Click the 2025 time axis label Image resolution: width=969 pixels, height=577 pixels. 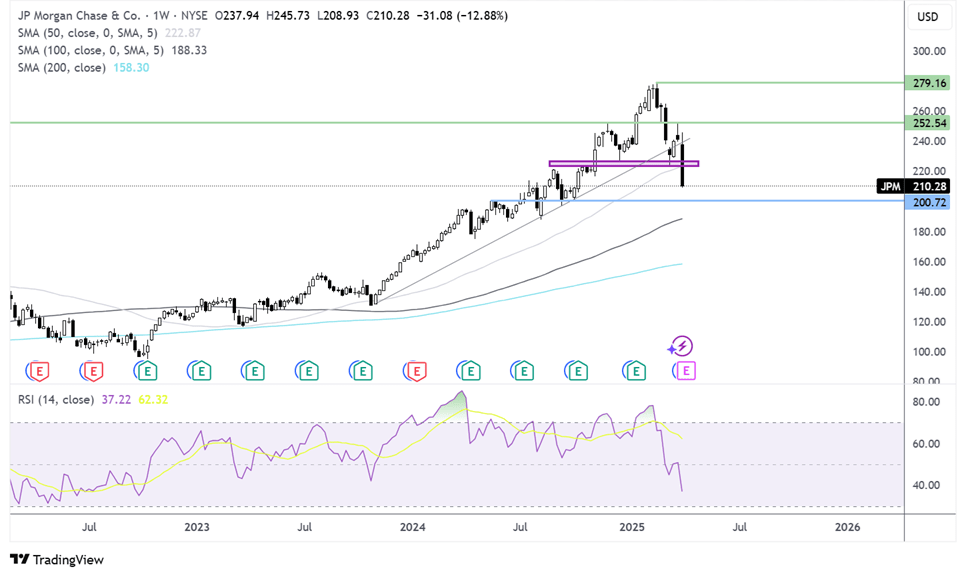click(632, 527)
